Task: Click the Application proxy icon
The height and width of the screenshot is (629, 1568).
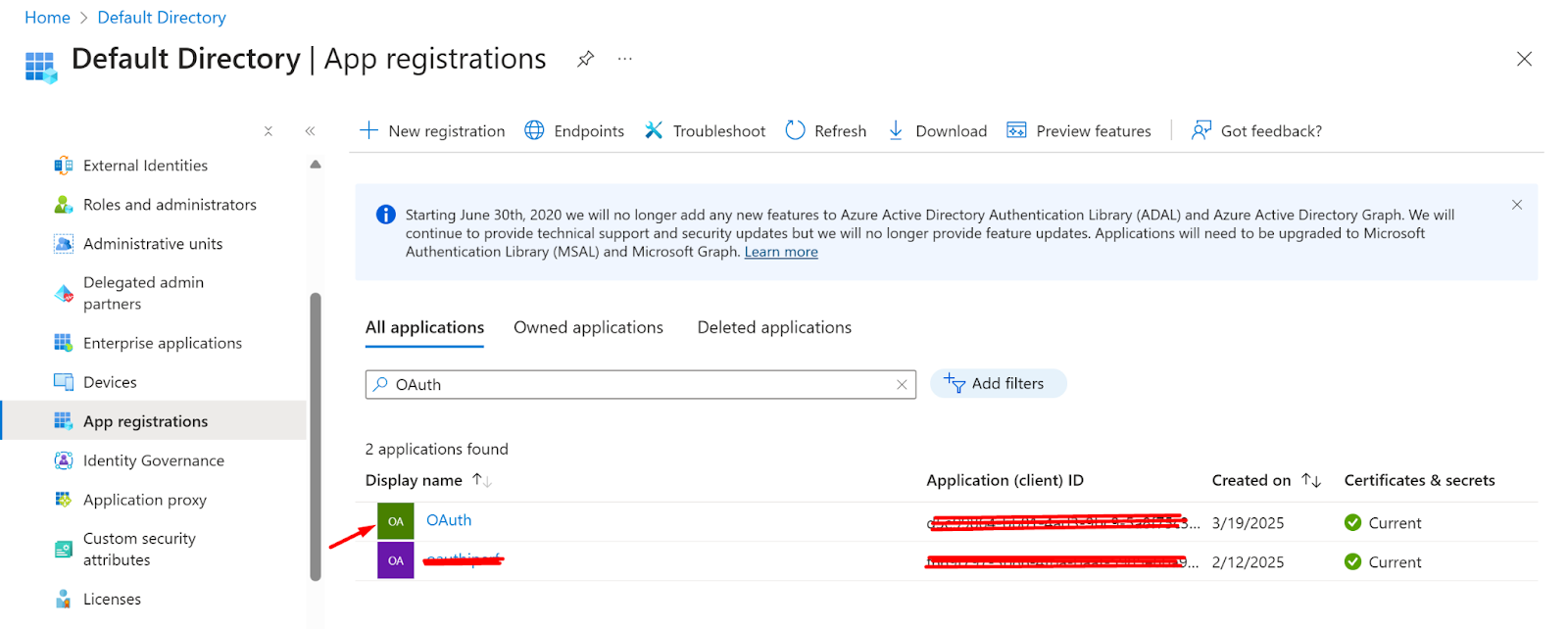Action: coord(64,500)
